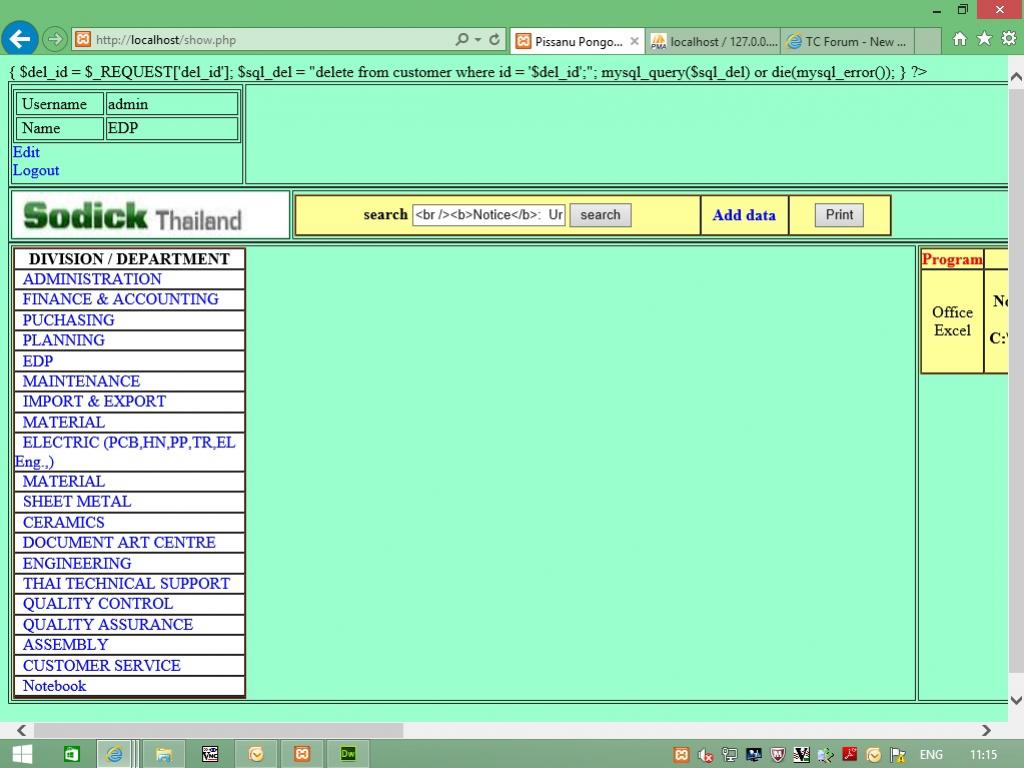This screenshot has height=768, width=1024.
Task: Open the MATERIAL link above ELECTRIC
Action: click(x=63, y=423)
